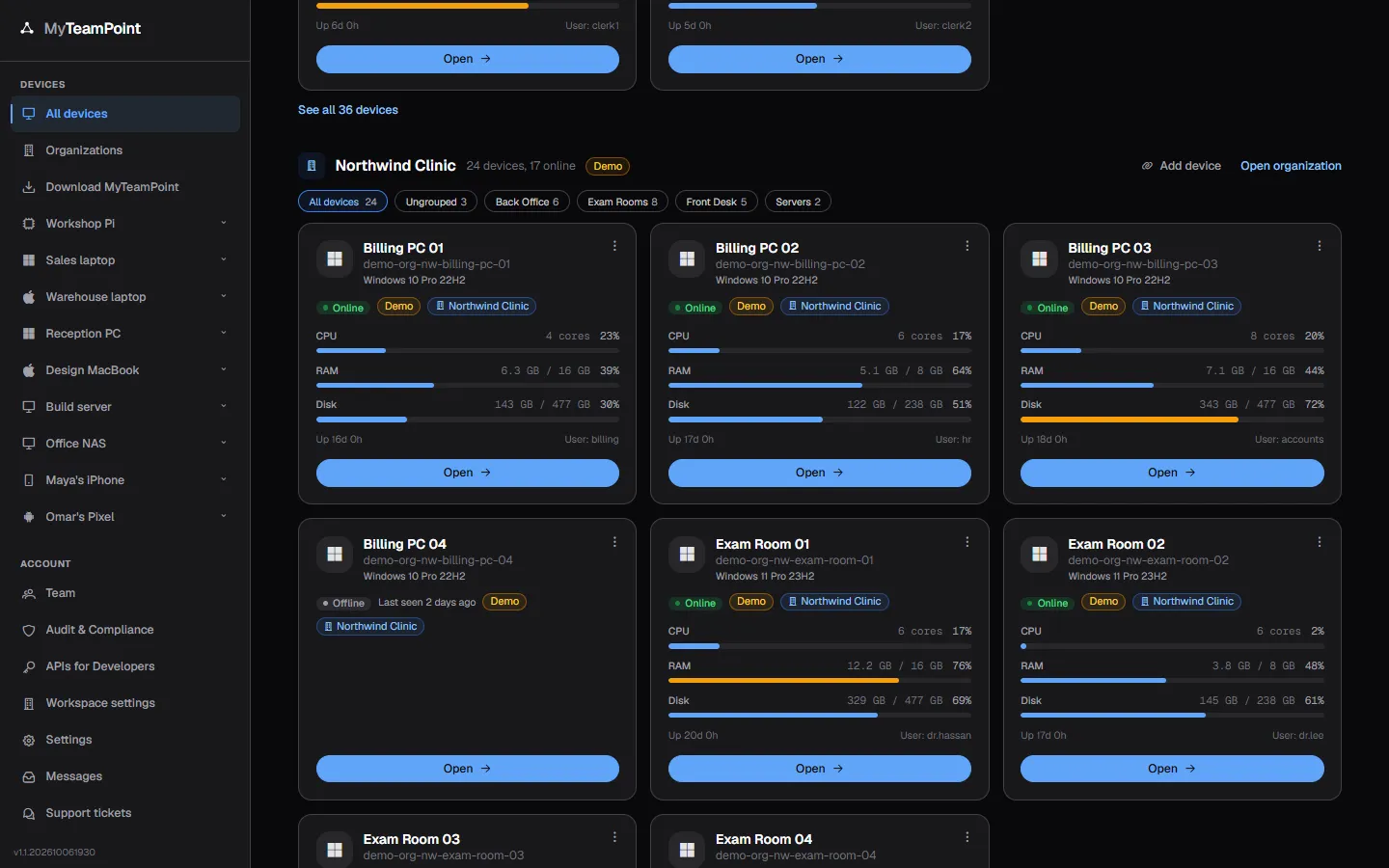Click the Windows icon of Billing PC 03

(x=1040, y=258)
